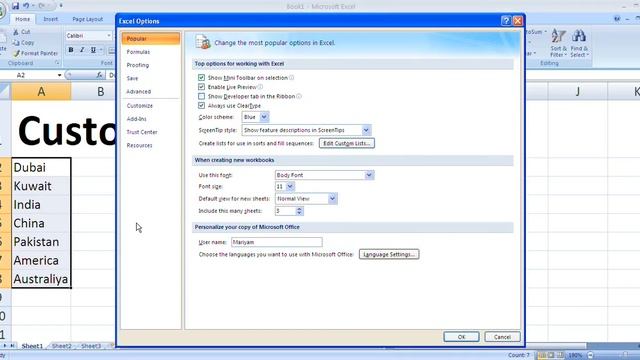This screenshot has height=360, width=640.
Task: Click Language Settings button
Action: [x=389, y=254]
